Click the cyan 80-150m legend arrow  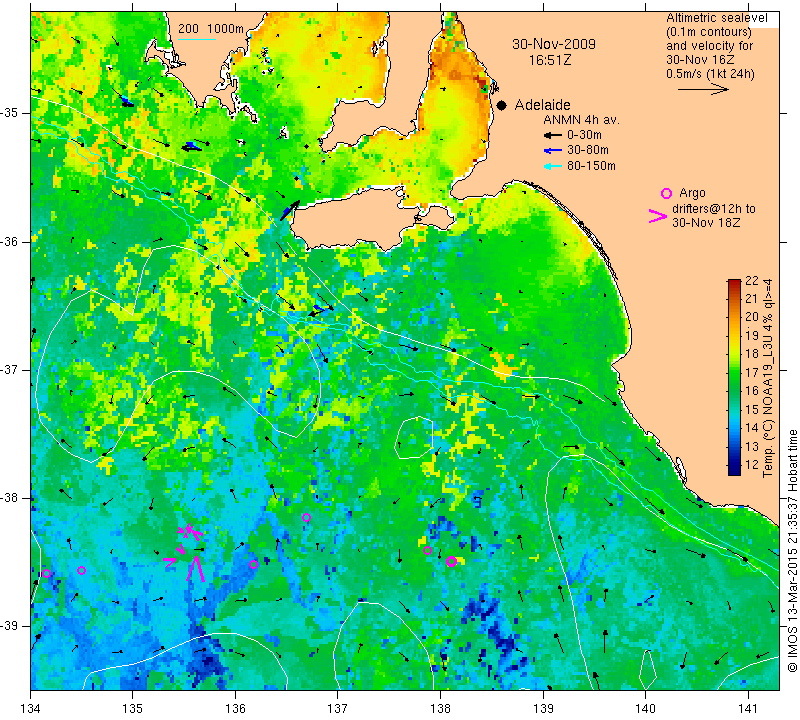552,166
